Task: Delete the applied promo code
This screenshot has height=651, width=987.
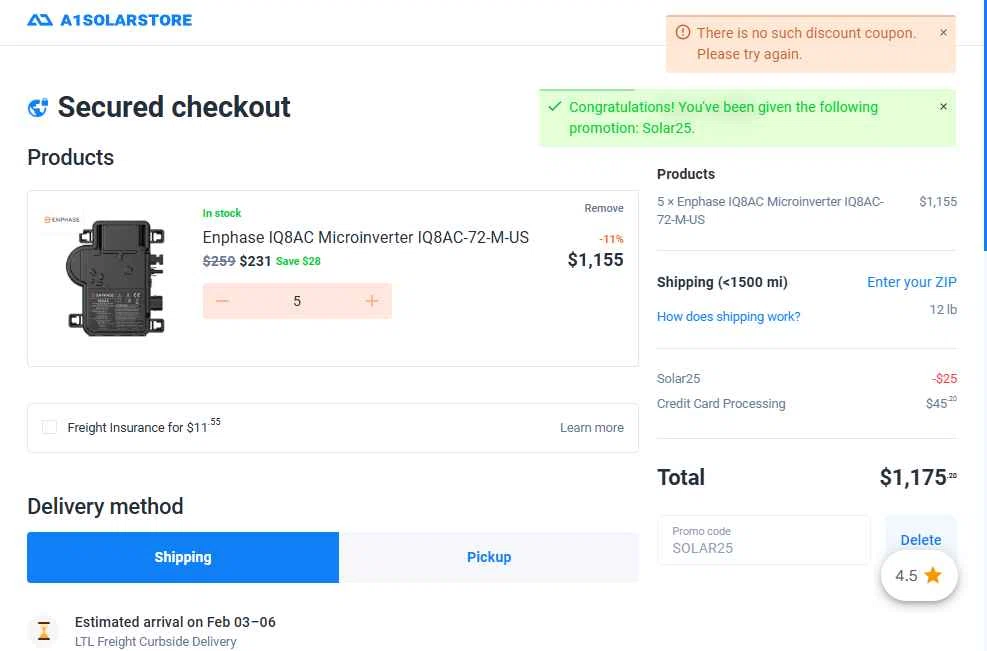Action: (920, 540)
